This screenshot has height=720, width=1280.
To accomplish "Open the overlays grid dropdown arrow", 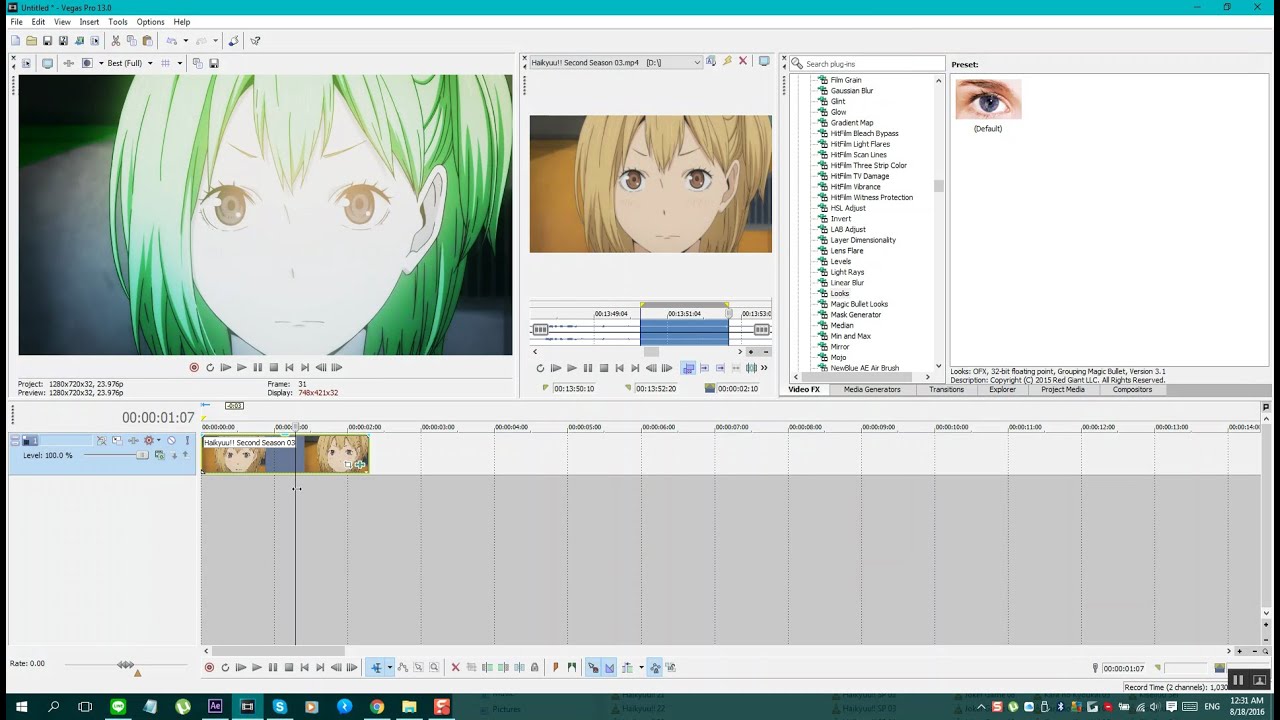I will point(180,63).
